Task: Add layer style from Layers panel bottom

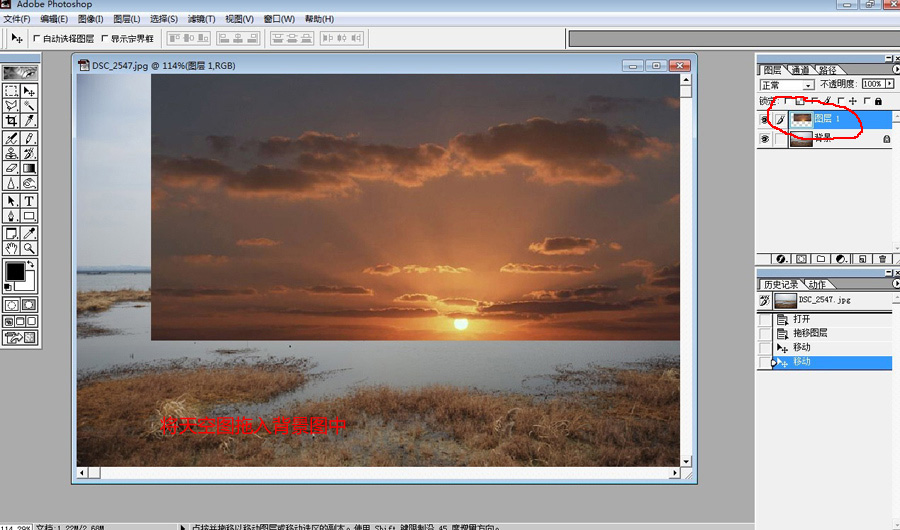Action: 781,259
